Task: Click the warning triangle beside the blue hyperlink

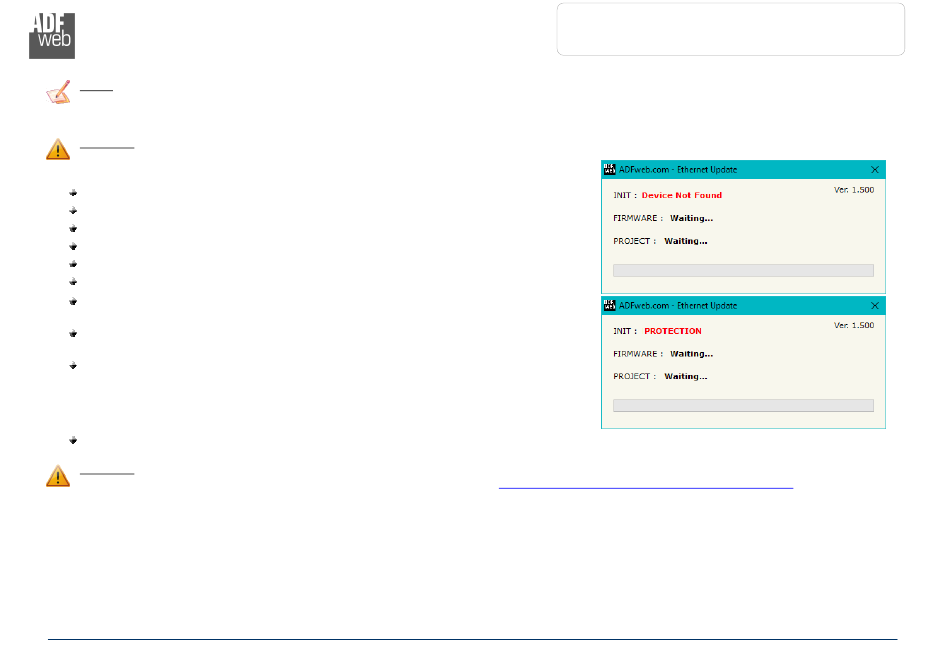Action: 58,477
